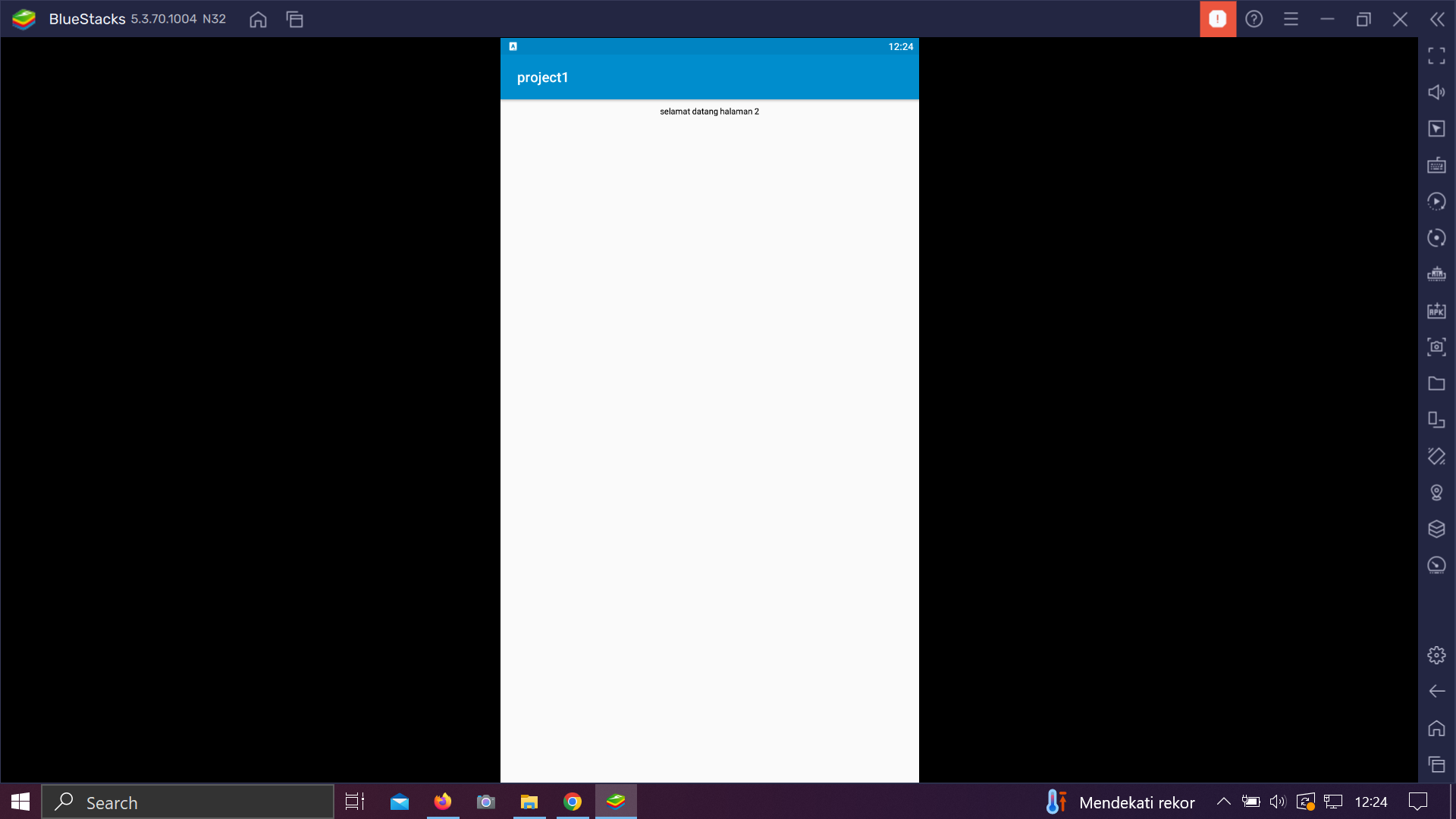Open Chrome from the Windows taskbar
1456x819 pixels.
(573, 802)
